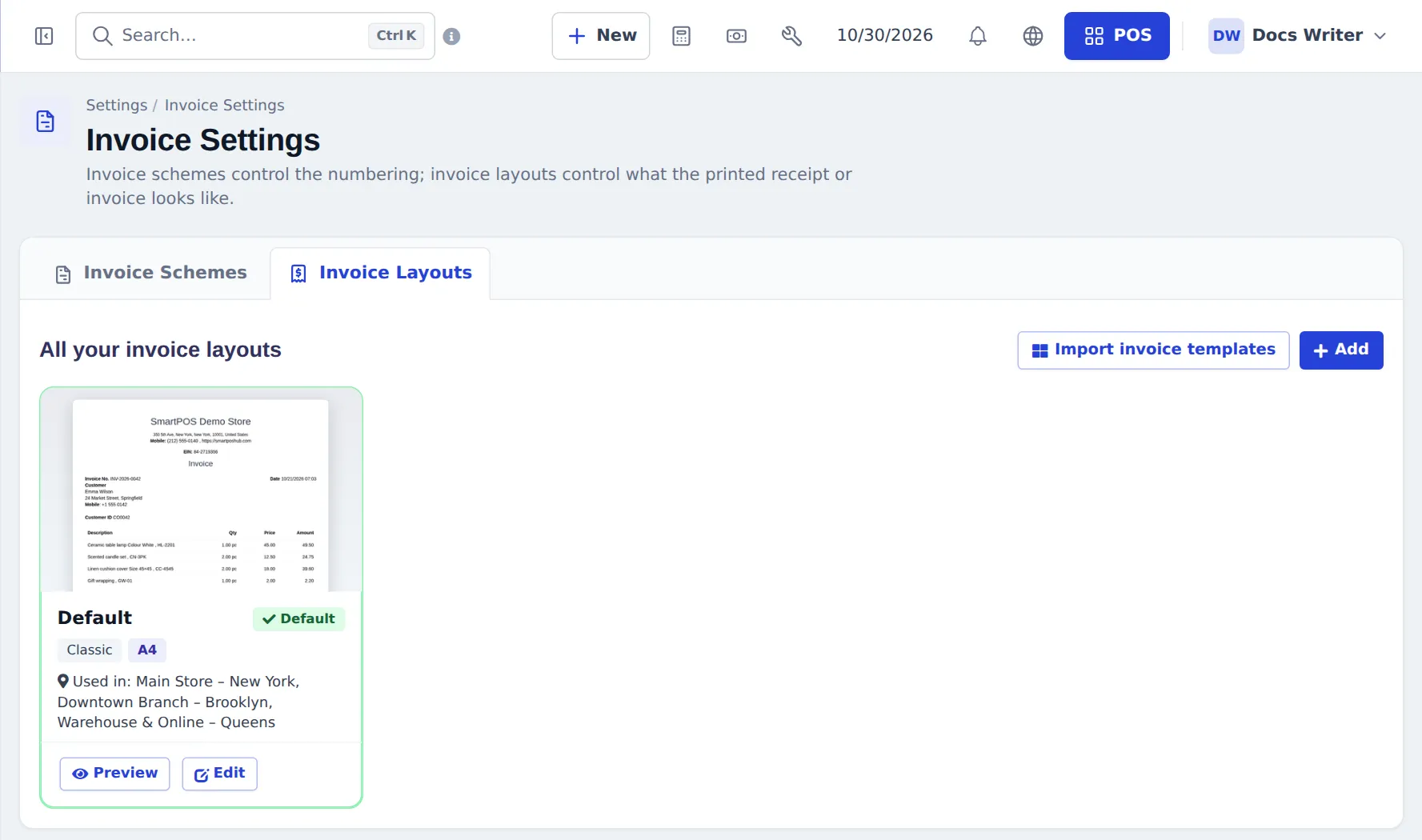Click Import invoice templates
The width and height of the screenshot is (1422, 840).
[x=1153, y=350]
